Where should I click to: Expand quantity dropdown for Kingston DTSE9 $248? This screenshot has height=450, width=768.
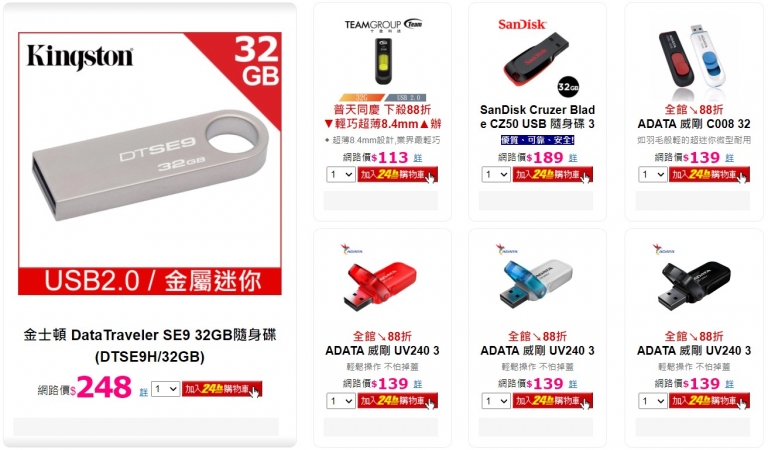[x=166, y=389]
